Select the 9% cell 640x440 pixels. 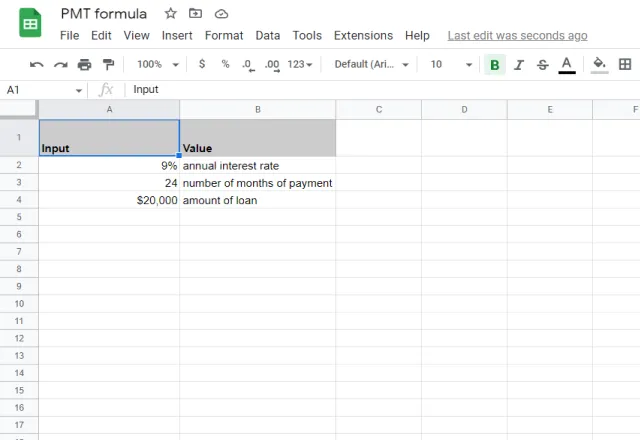pyautogui.click(x=109, y=165)
